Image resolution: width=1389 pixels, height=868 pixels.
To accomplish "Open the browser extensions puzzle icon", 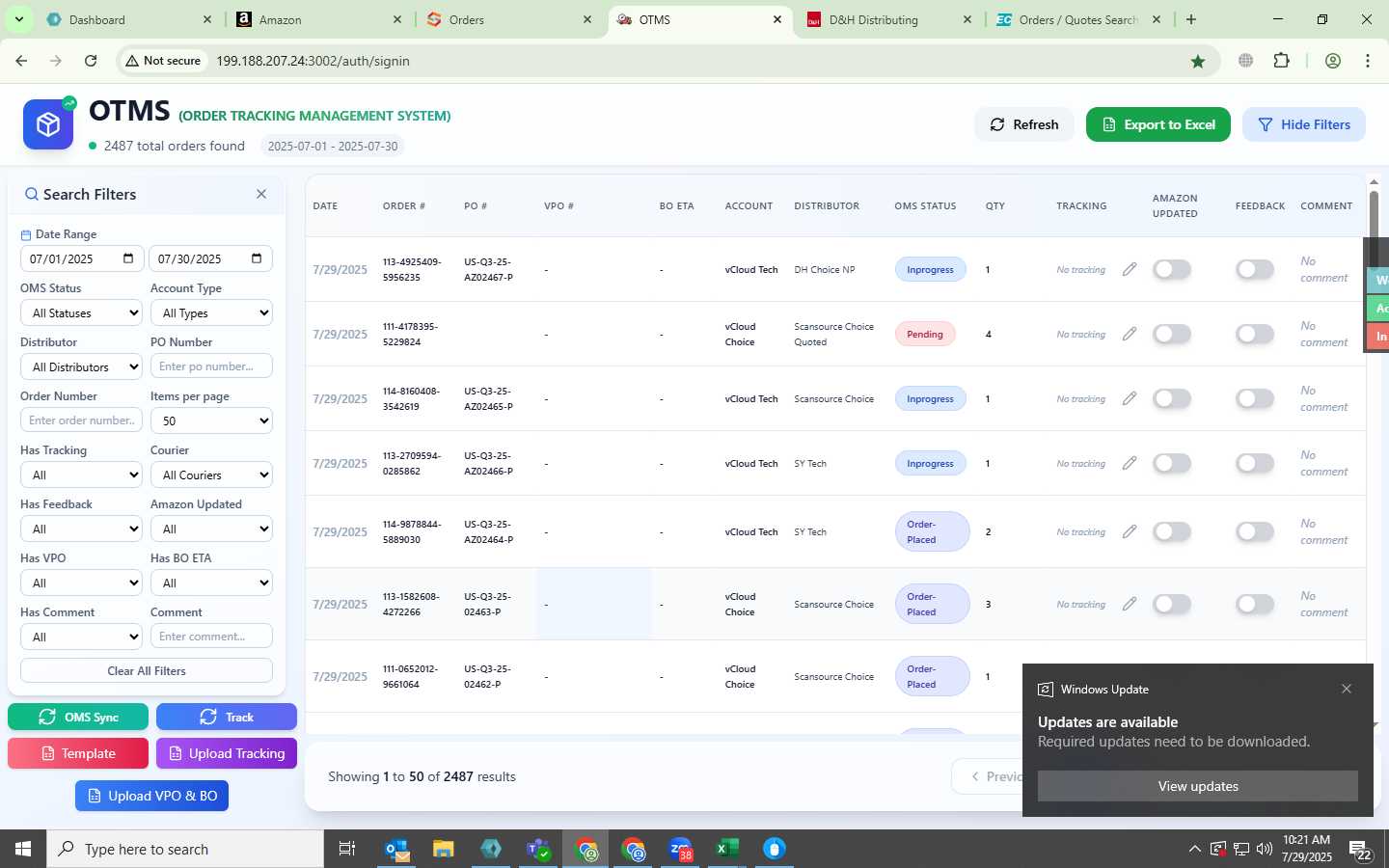I will (1282, 61).
